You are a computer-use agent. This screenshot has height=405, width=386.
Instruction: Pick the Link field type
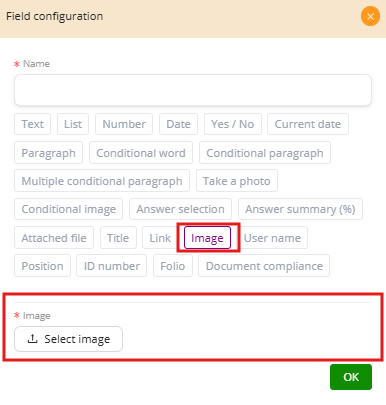(x=160, y=238)
